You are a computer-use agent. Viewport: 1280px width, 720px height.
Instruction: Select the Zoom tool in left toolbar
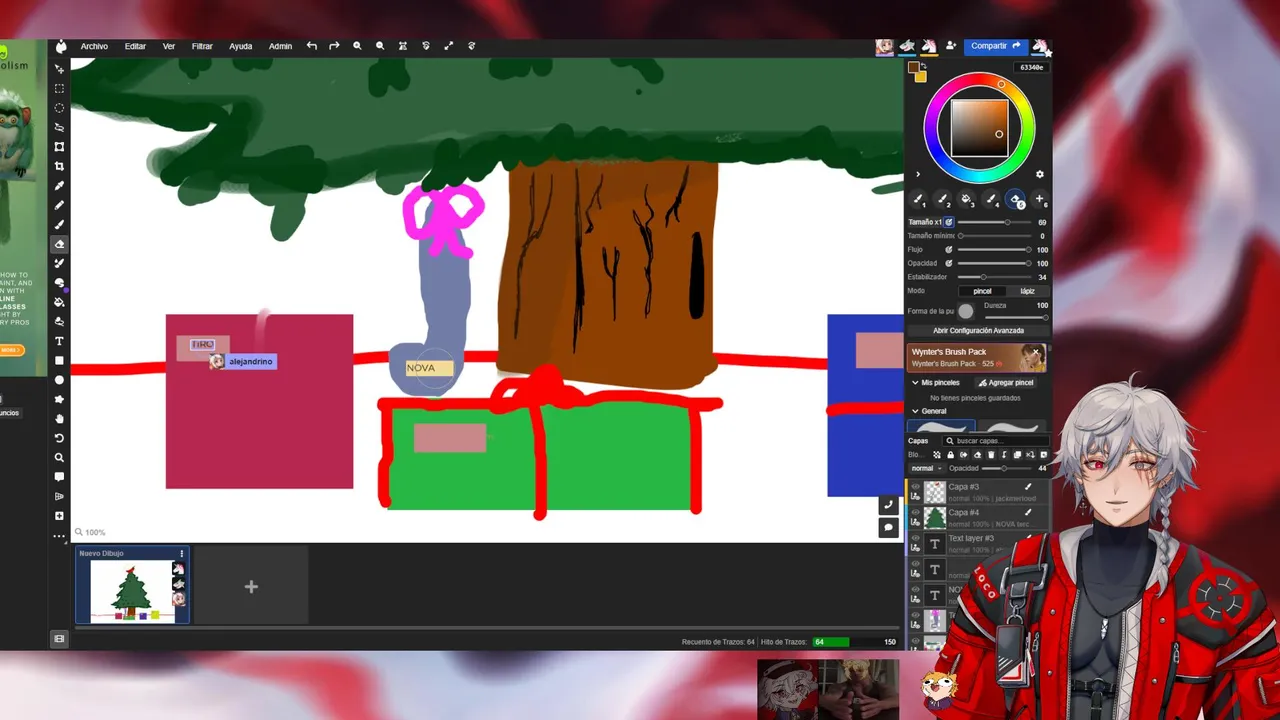pos(59,457)
